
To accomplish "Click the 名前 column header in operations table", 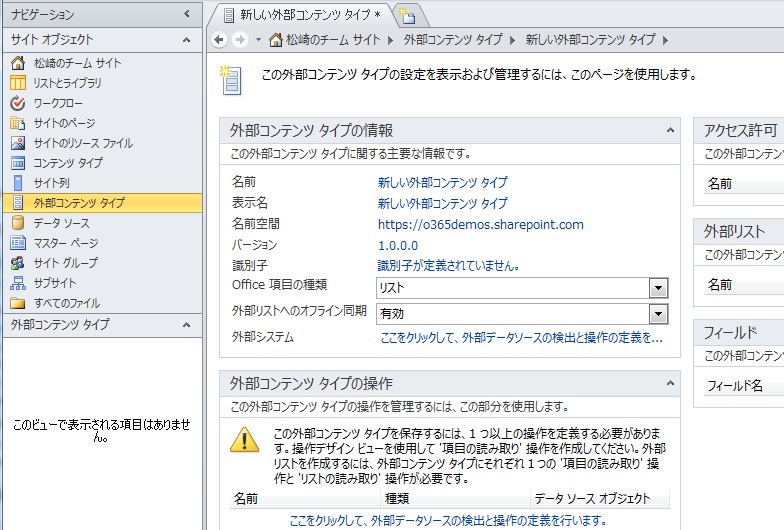I will pyautogui.click(x=305, y=498).
